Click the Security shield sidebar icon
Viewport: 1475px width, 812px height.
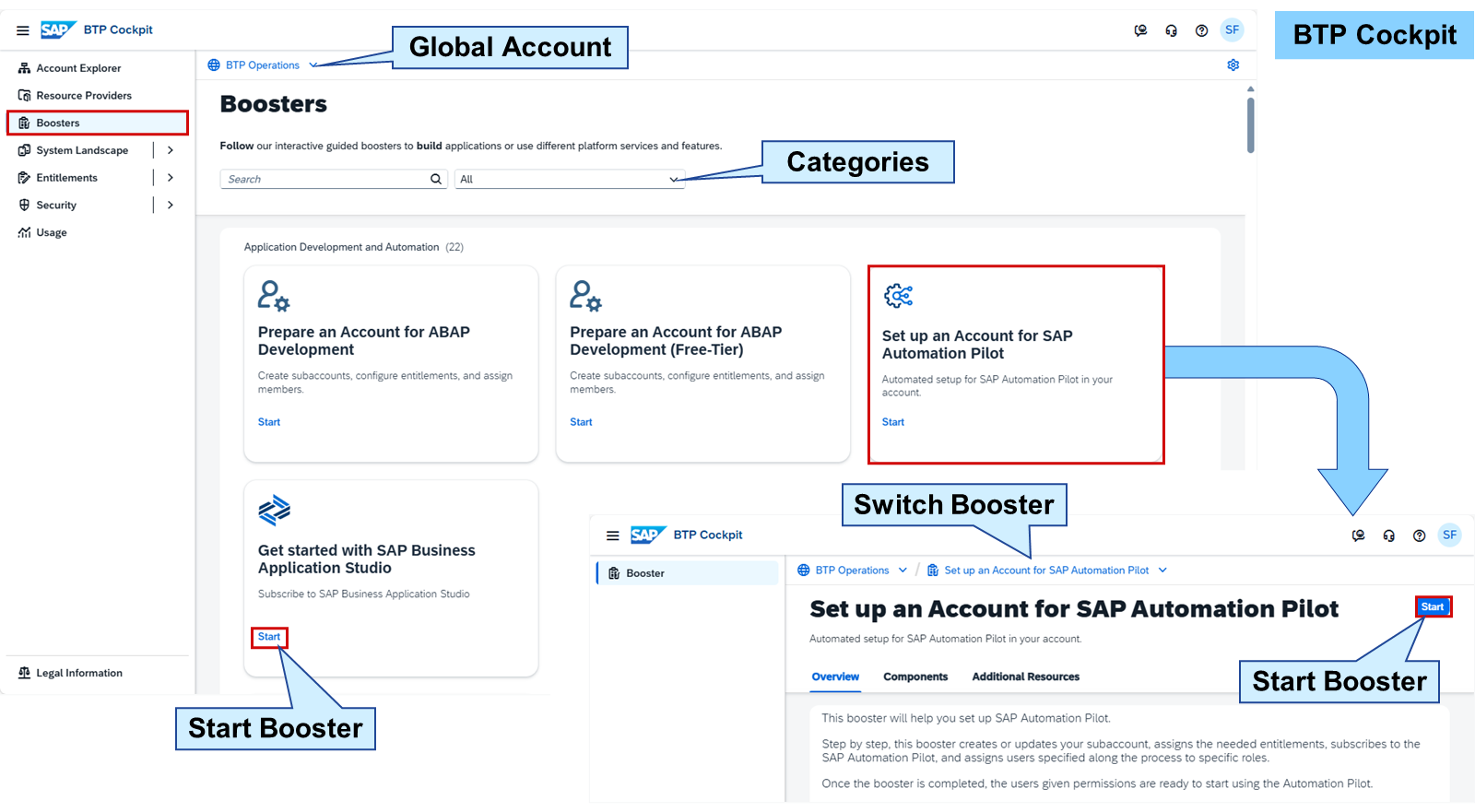click(x=25, y=206)
